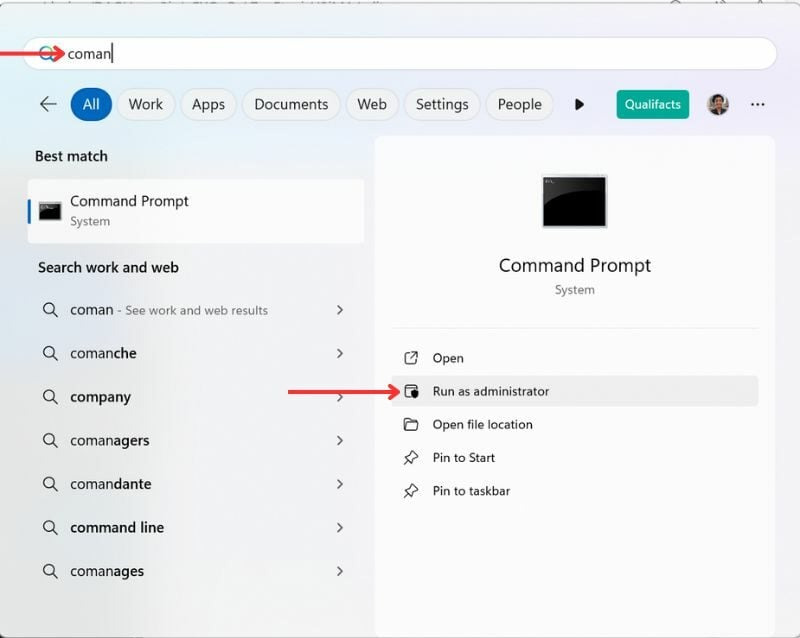Image resolution: width=800 pixels, height=638 pixels.
Task: Expand the 'command line' suggestion chevron
Action: click(x=340, y=527)
